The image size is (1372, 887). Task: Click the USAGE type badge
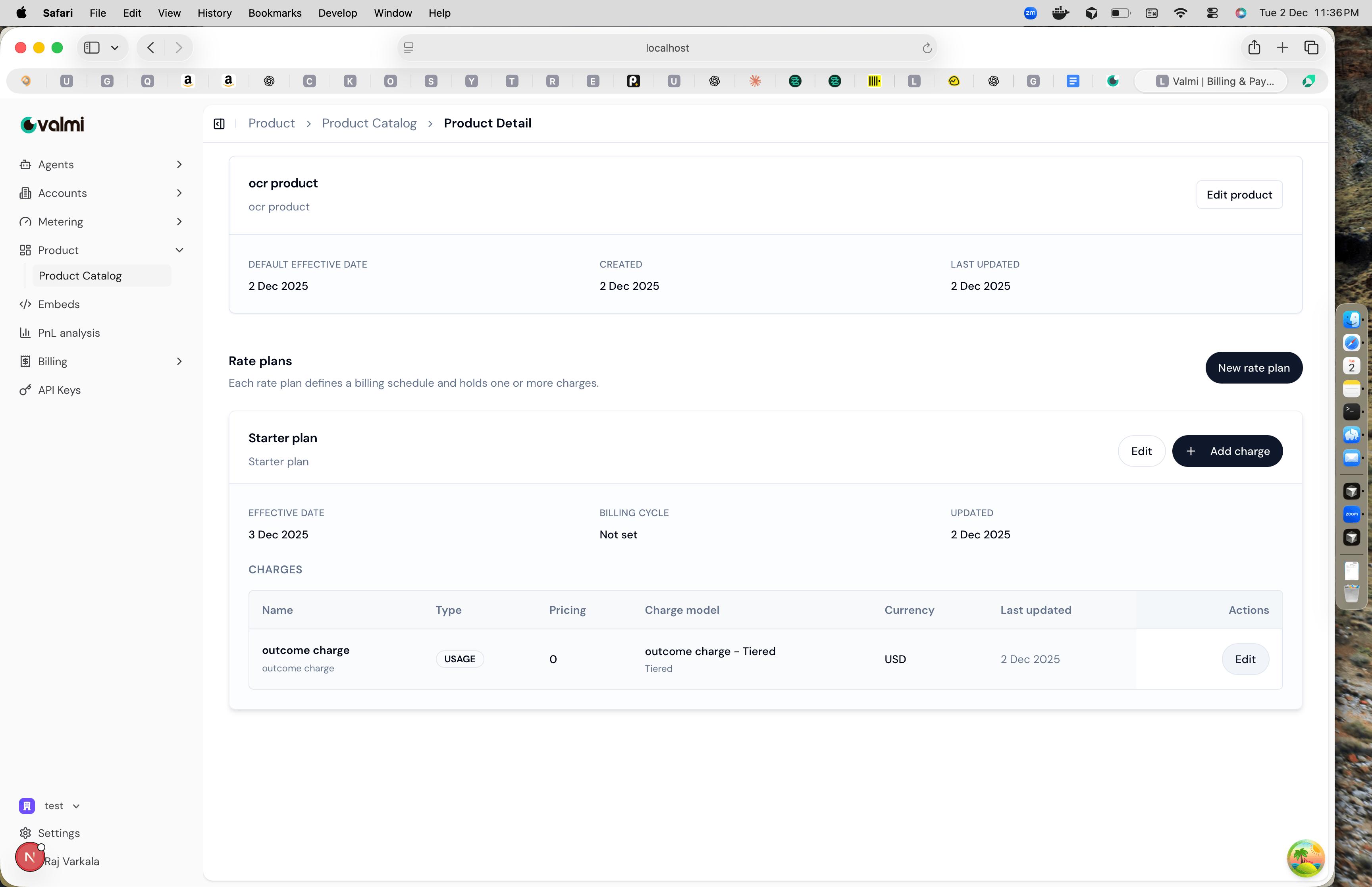click(459, 659)
